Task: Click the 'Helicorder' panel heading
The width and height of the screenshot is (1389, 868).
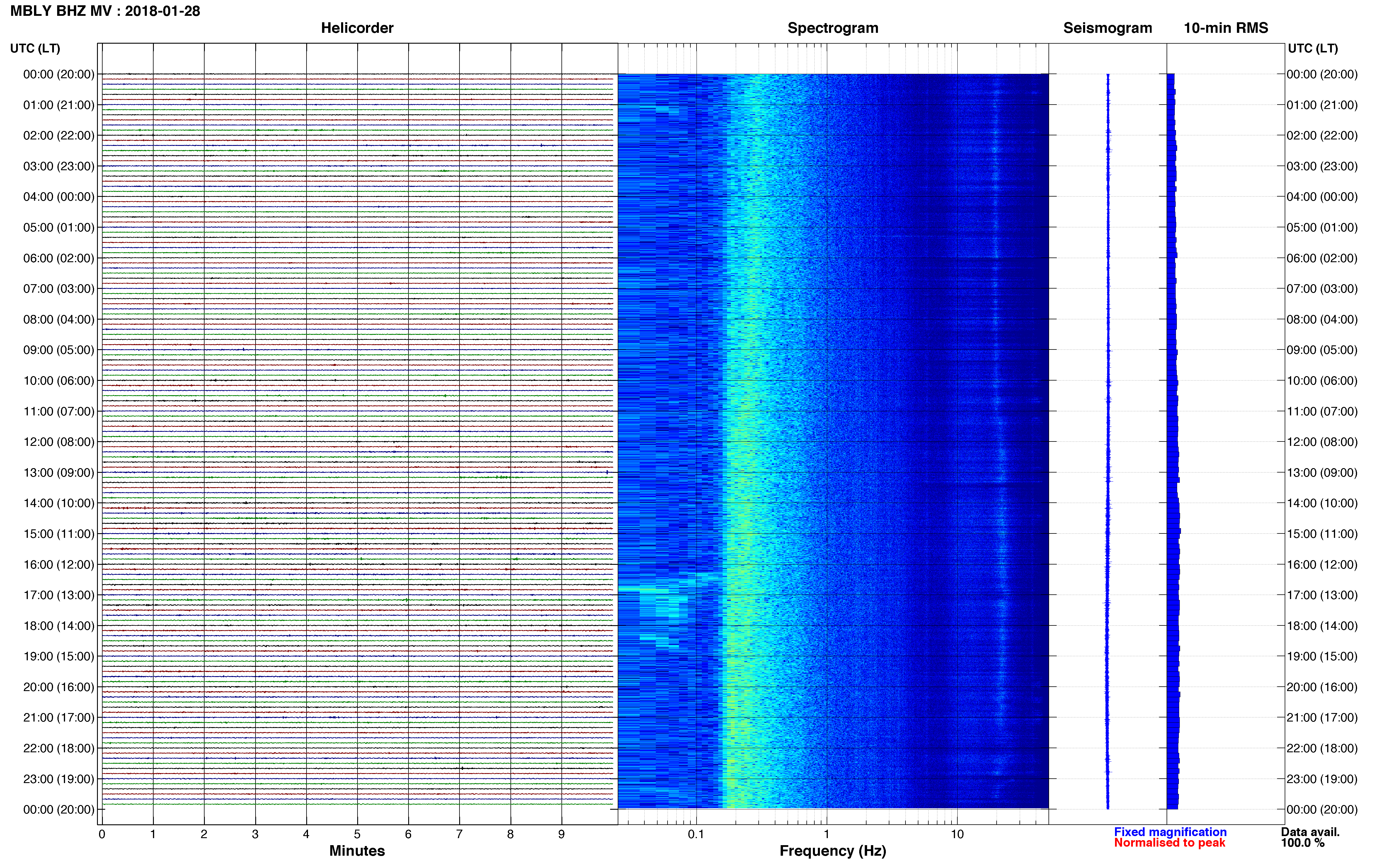Action: tap(357, 28)
